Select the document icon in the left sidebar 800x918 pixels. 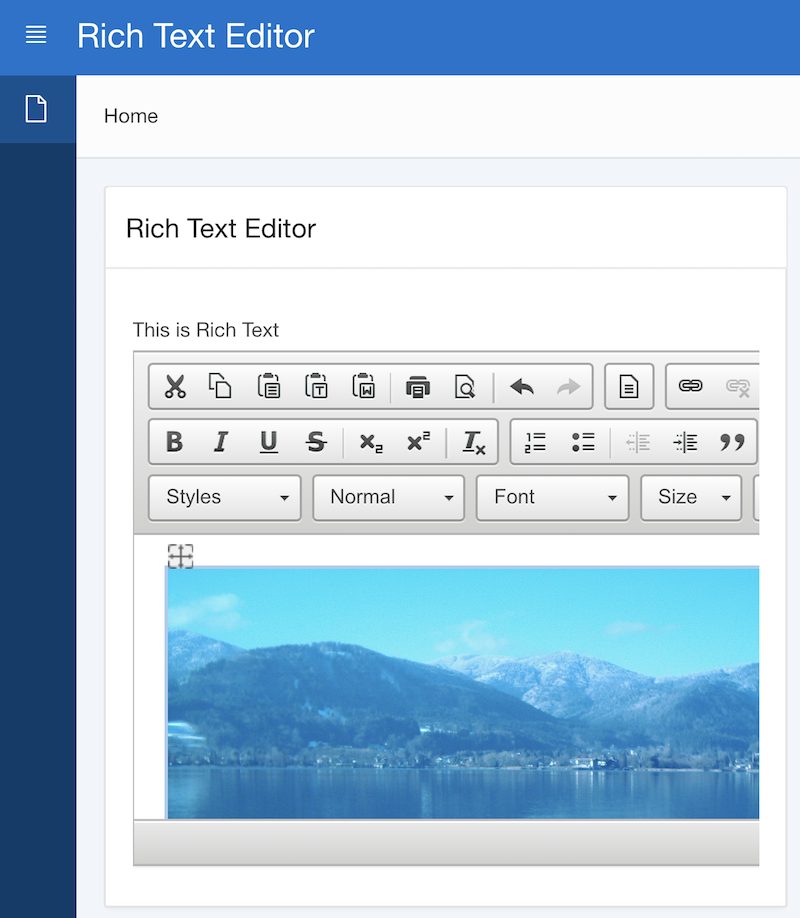(37, 108)
